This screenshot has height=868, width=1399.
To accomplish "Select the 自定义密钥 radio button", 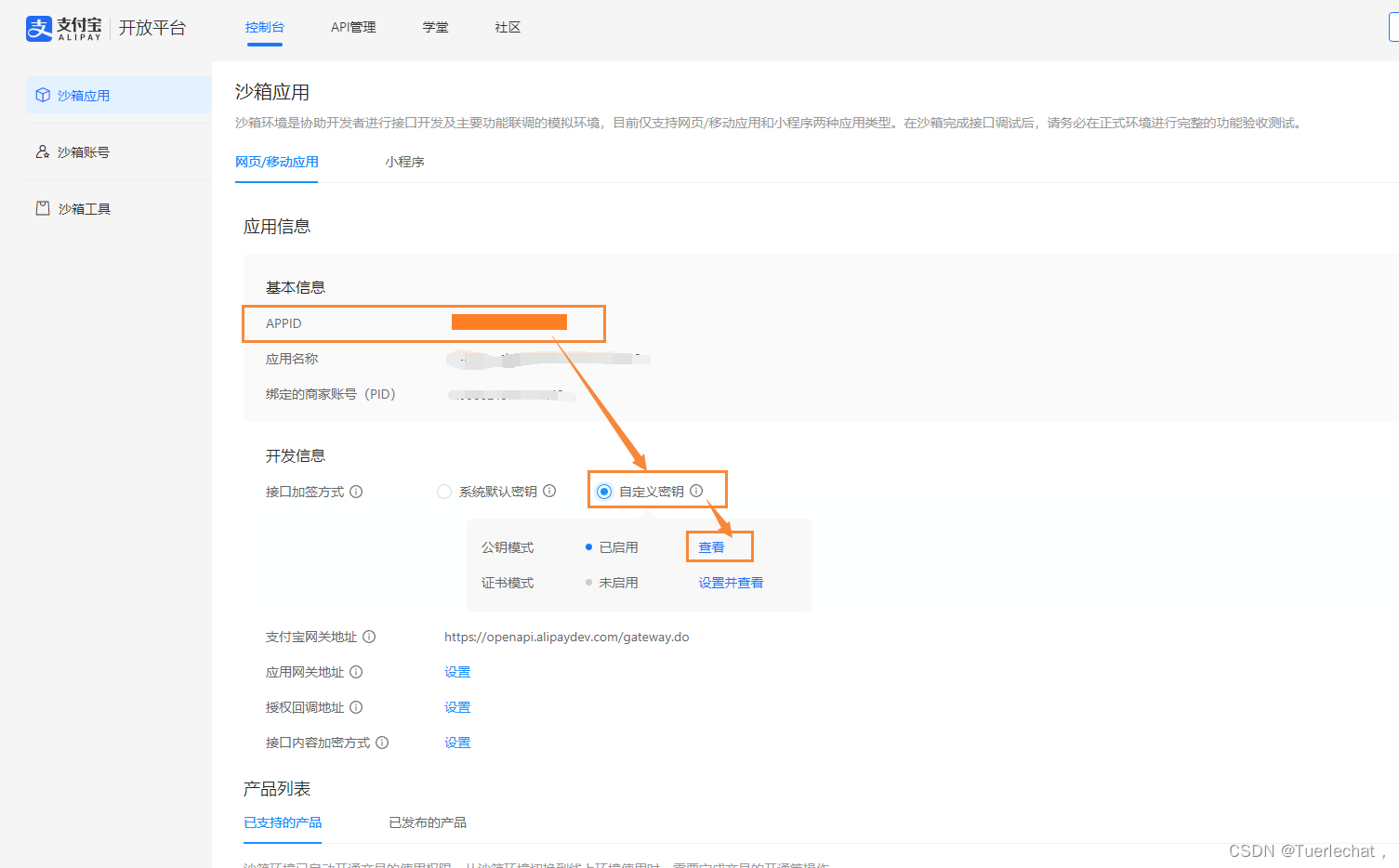I will [604, 492].
